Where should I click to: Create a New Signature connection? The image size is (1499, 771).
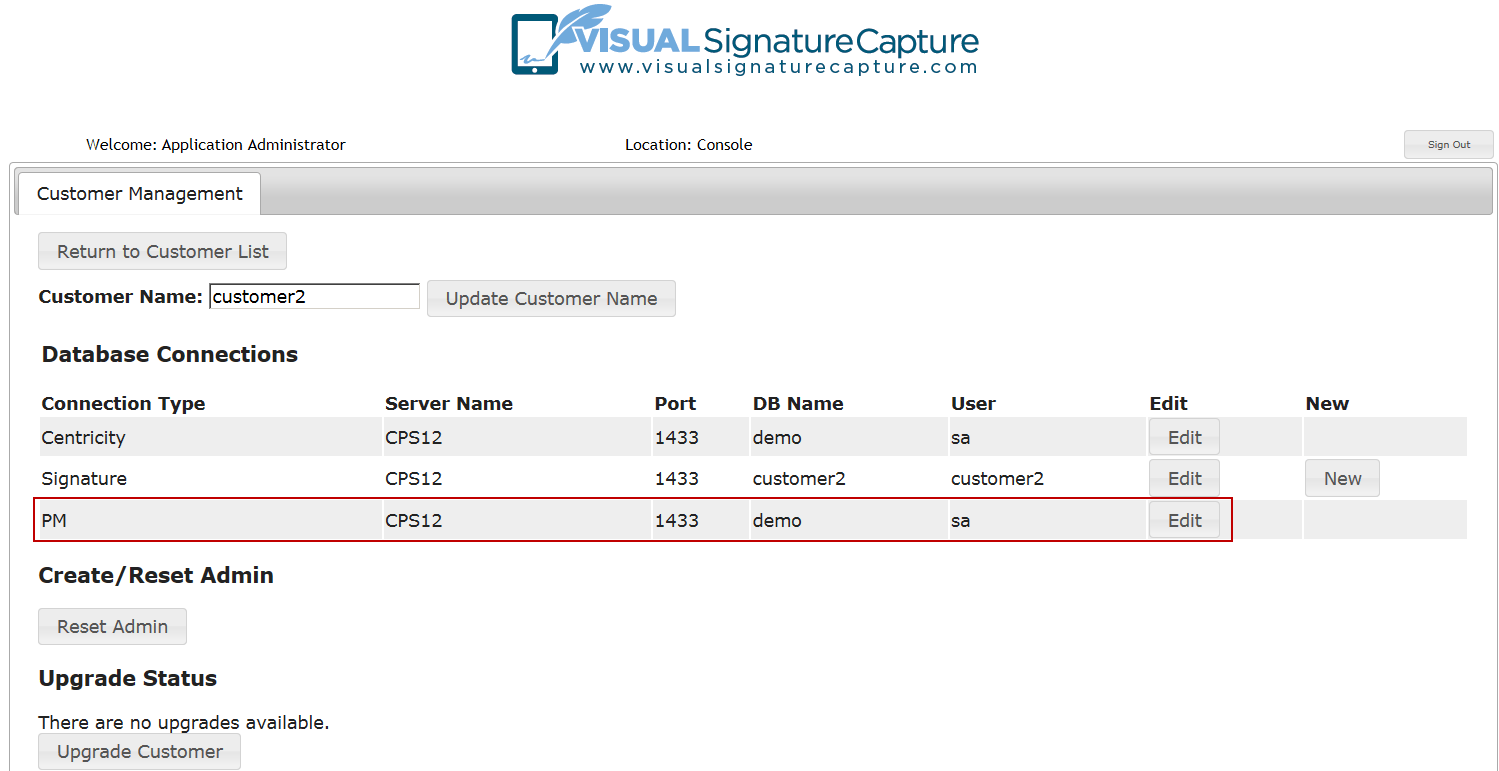coord(1342,478)
